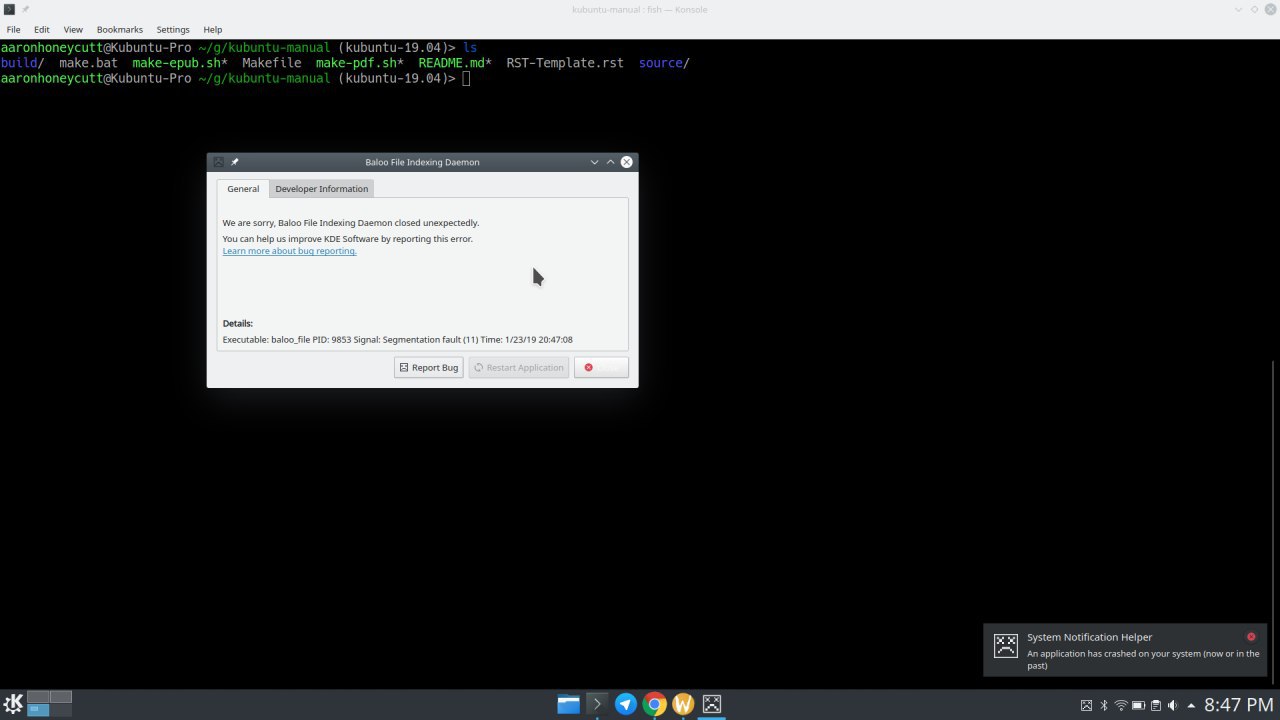Screen dimensions: 1280x720
Task: Click the sad-face icon in crash notification
Action: [1006, 645]
